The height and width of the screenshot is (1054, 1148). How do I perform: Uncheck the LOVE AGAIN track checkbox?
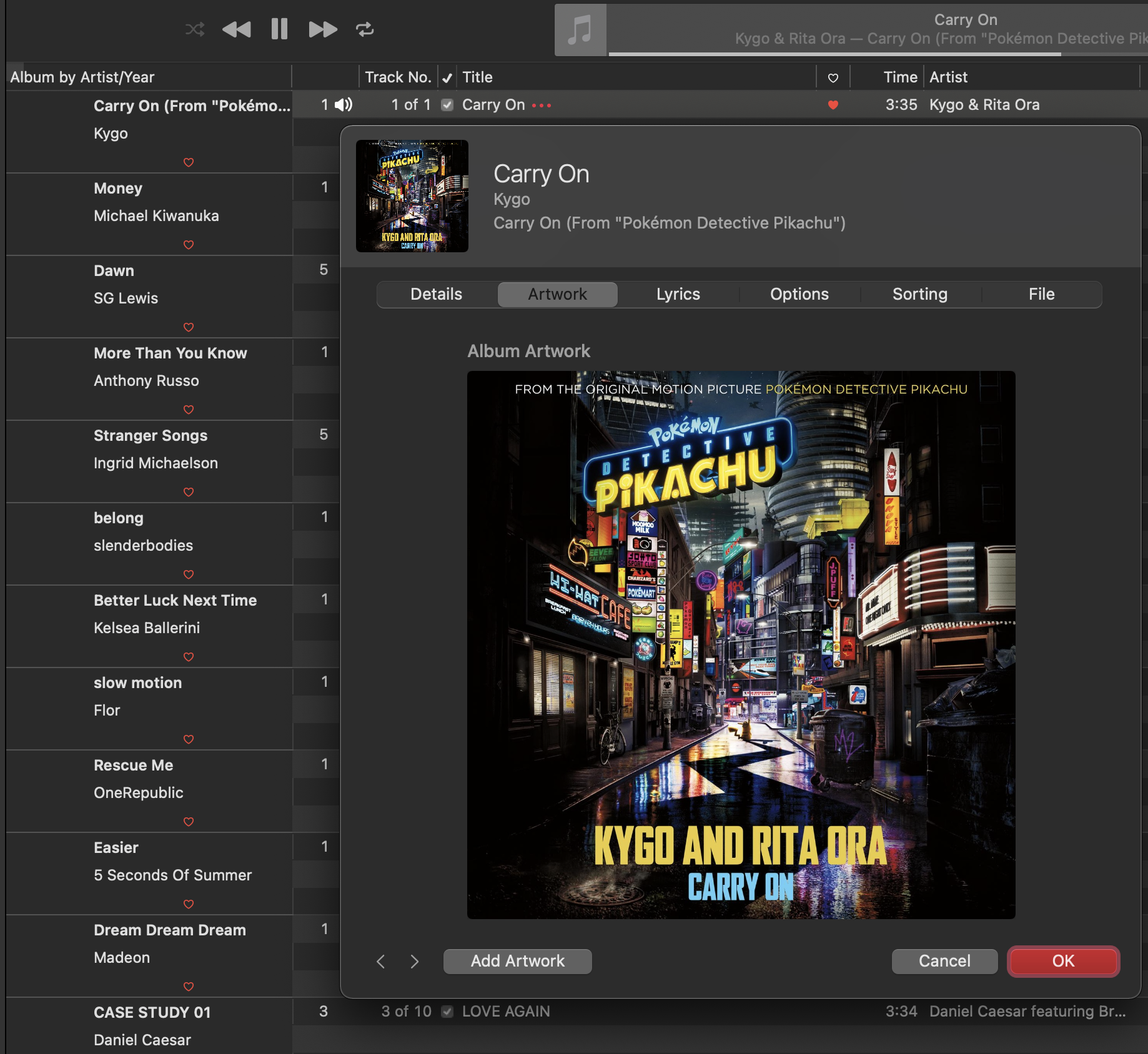[447, 1012]
